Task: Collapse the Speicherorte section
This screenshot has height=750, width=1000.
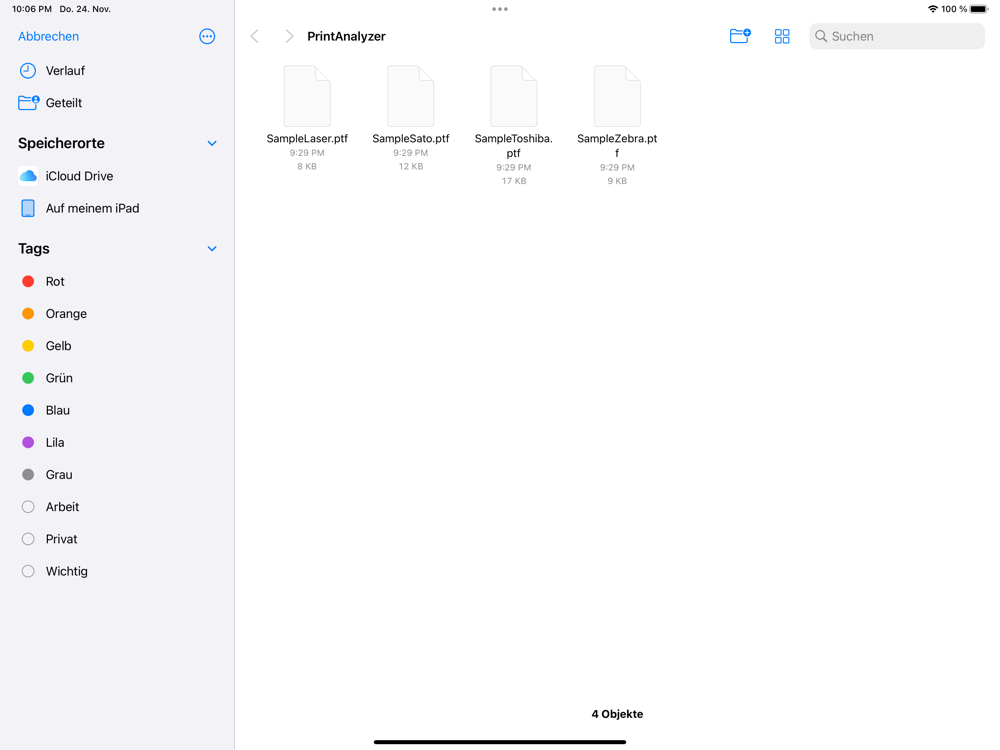Action: (212, 143)
